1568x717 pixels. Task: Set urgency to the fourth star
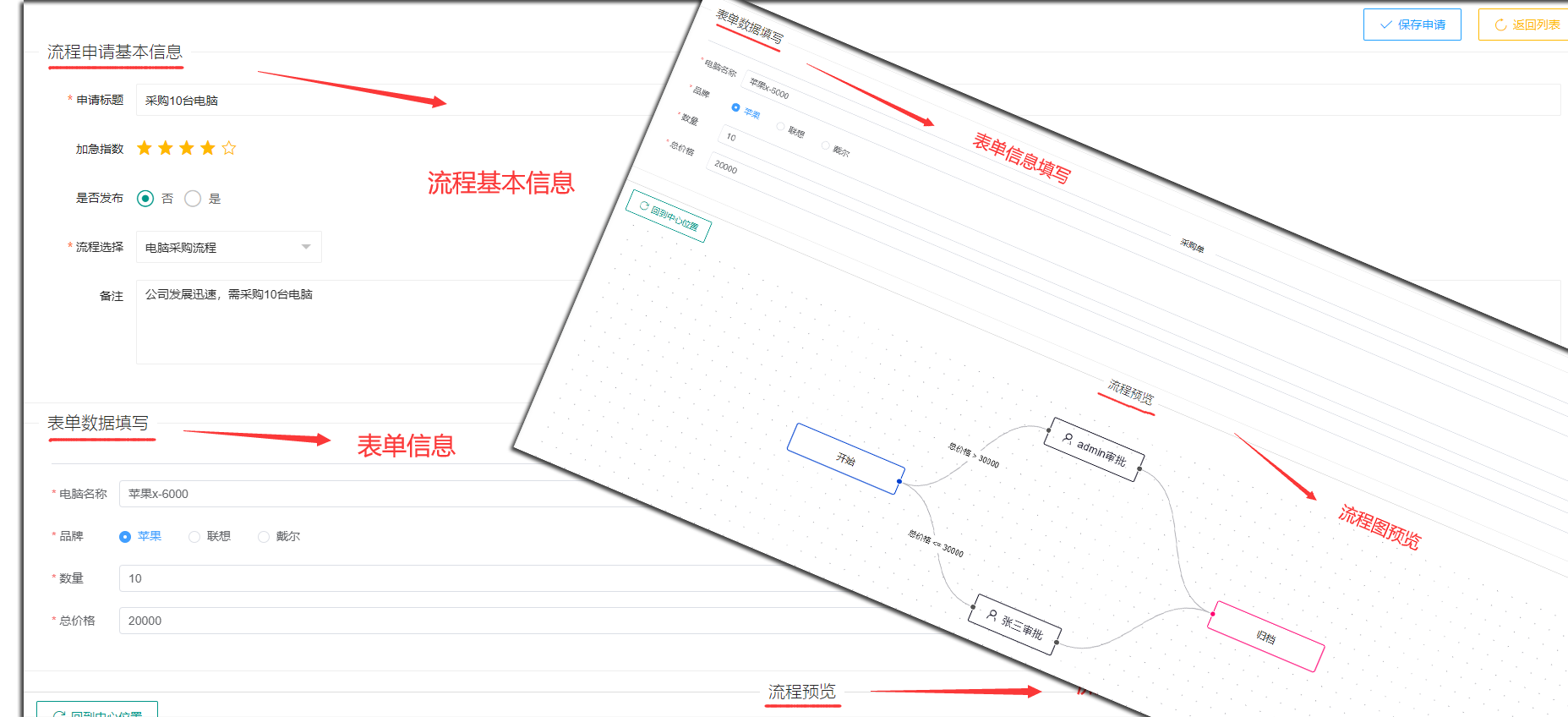pos(208,148)
